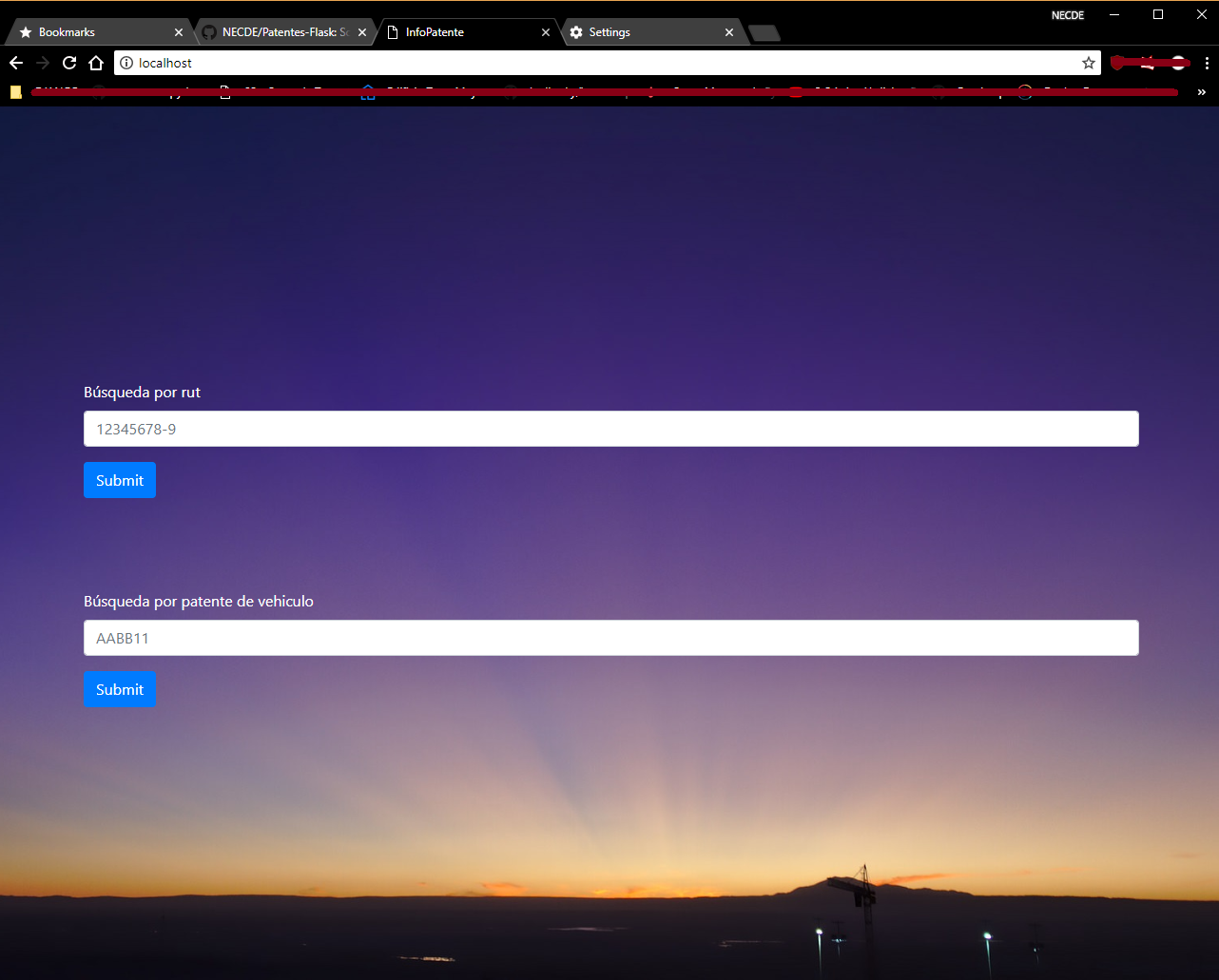Show hidden bookmarks with the double chevron
The width and height of the screenshot is (1219, 980).
(x=1202, y=92)
